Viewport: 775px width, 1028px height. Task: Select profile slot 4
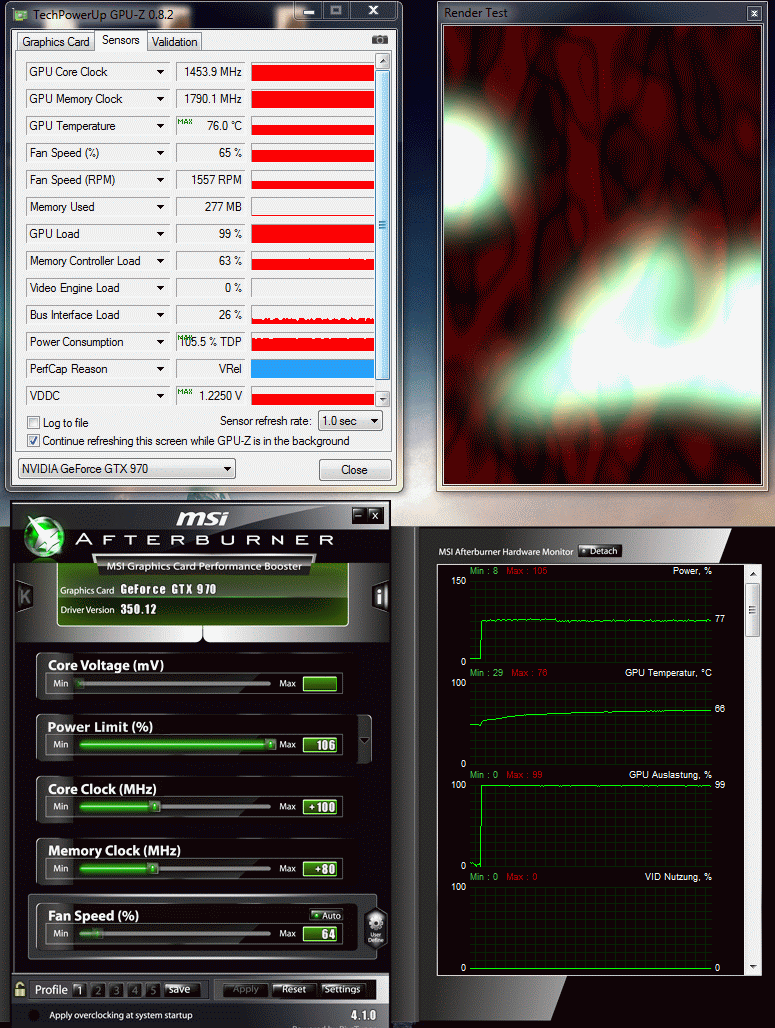click(134, 989)
